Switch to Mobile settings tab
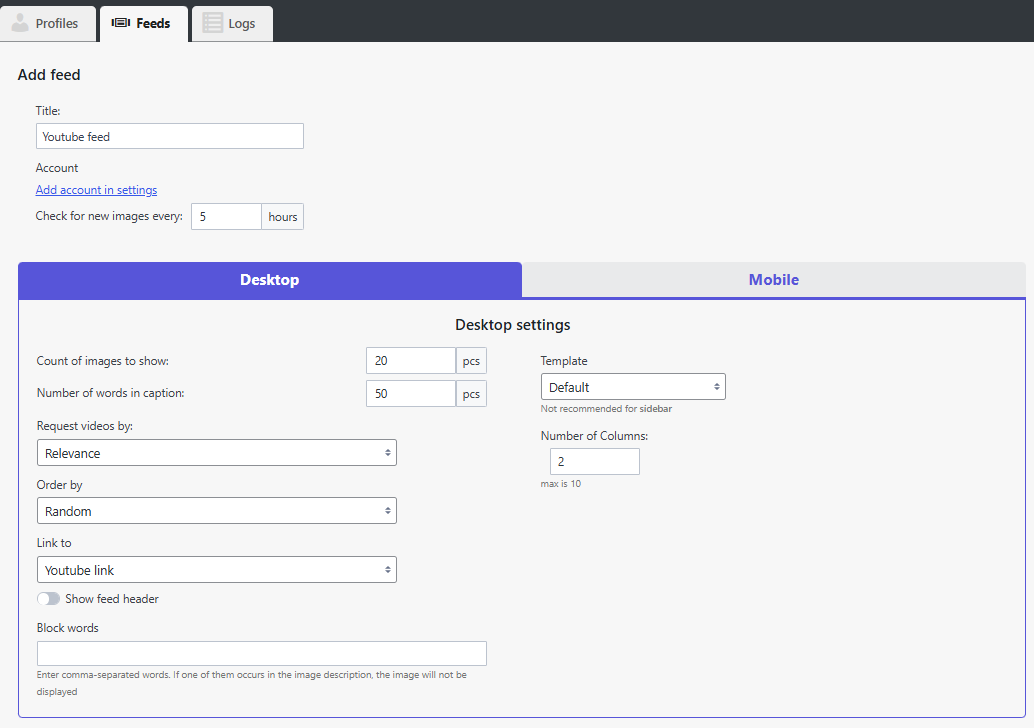The height and width of the screenshot is (728, 1034). (x=773, y=280)
